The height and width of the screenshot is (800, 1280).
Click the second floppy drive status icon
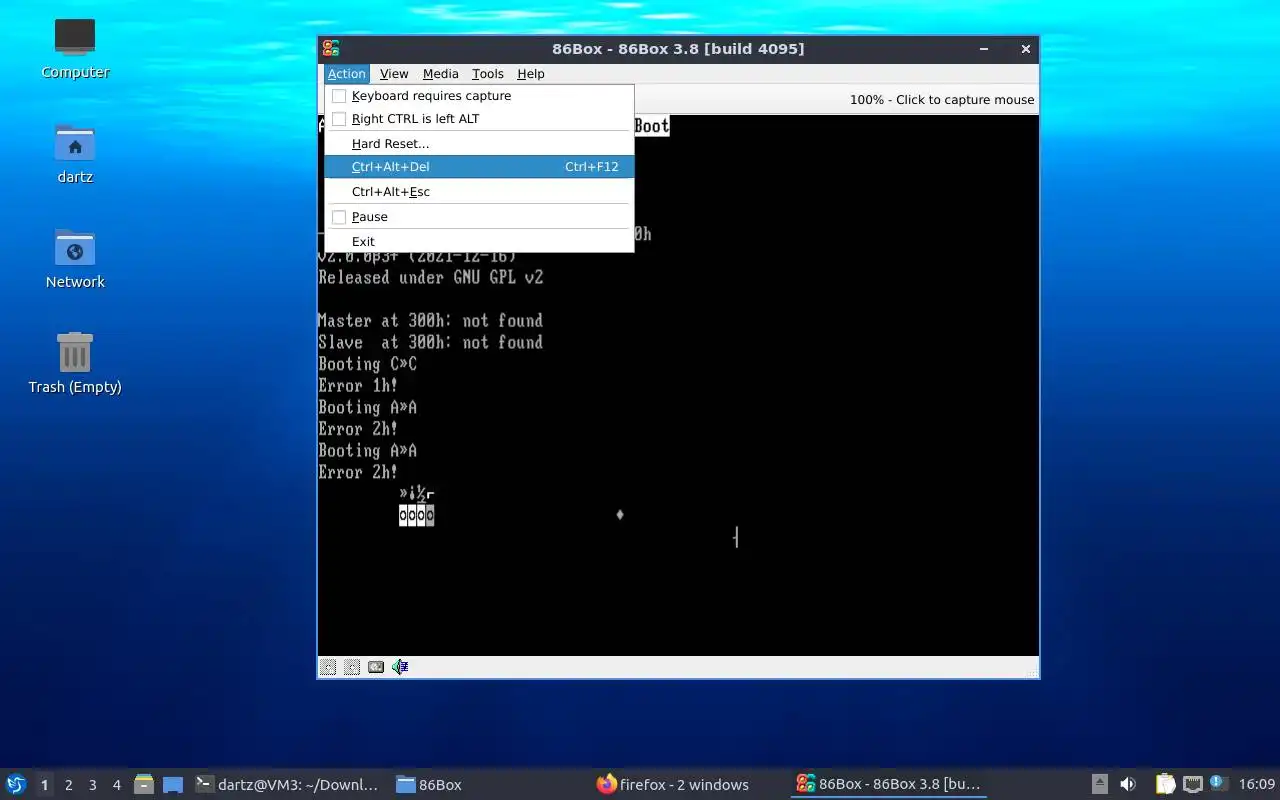tap(352, 667)
